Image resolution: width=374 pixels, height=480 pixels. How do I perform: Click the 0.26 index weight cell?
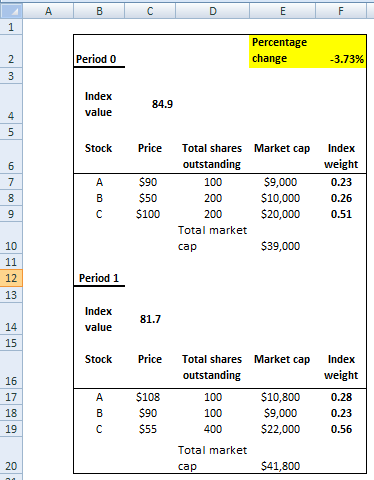click(341, 198)
